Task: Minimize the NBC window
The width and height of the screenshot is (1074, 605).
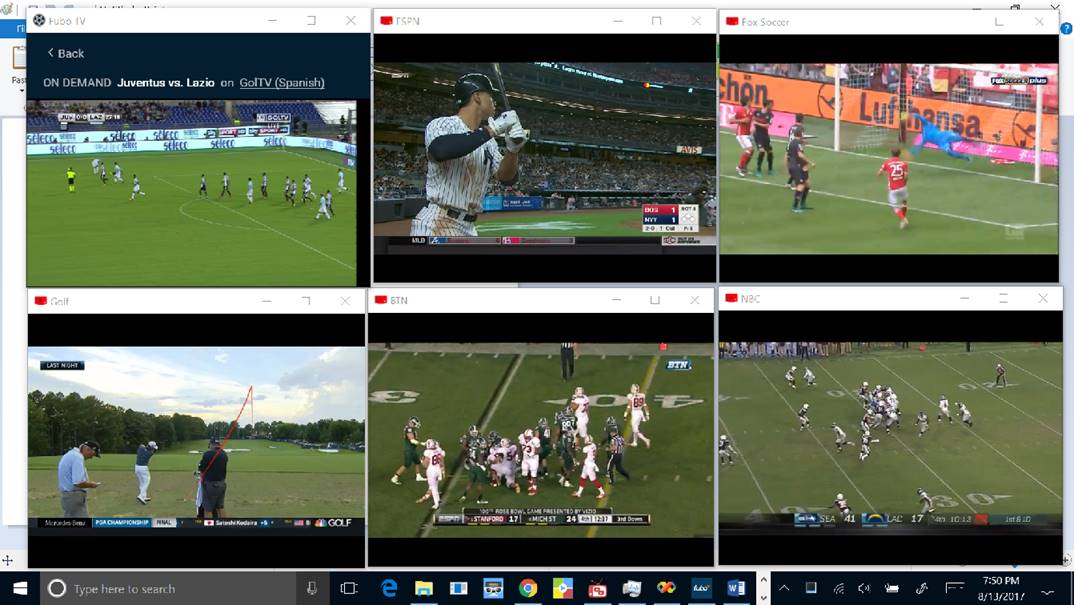Action: point(964,299)
